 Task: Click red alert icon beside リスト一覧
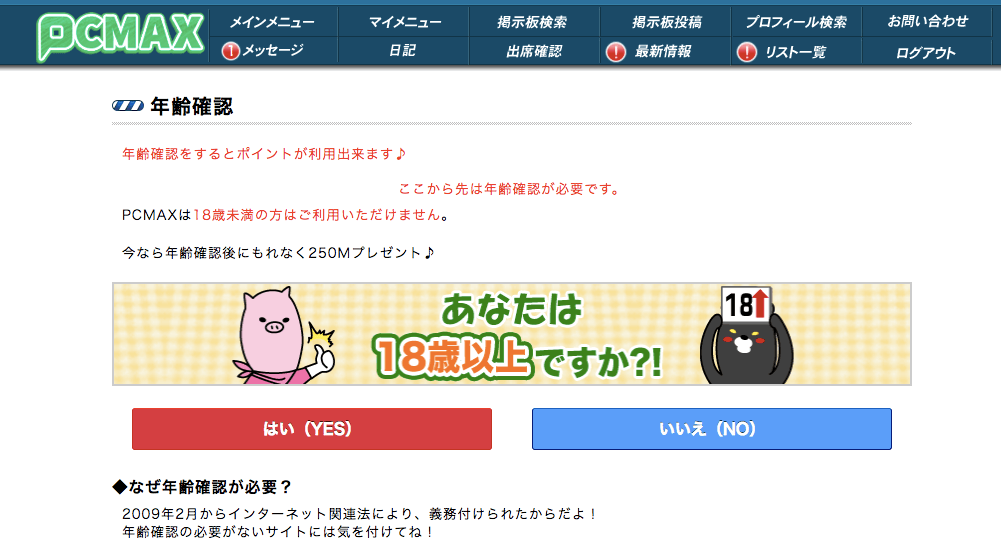pyautogui.click(x=746, y=52)
